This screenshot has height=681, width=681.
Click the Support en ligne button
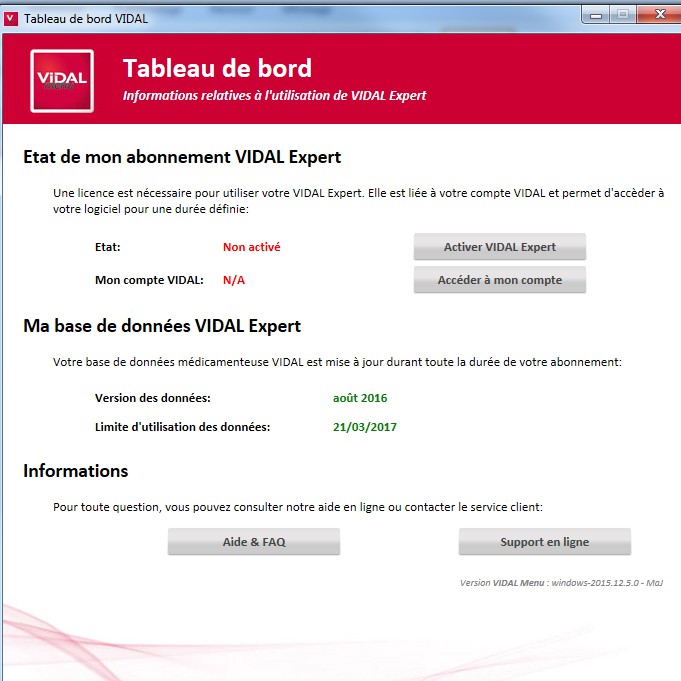click(x=544, y=542)
